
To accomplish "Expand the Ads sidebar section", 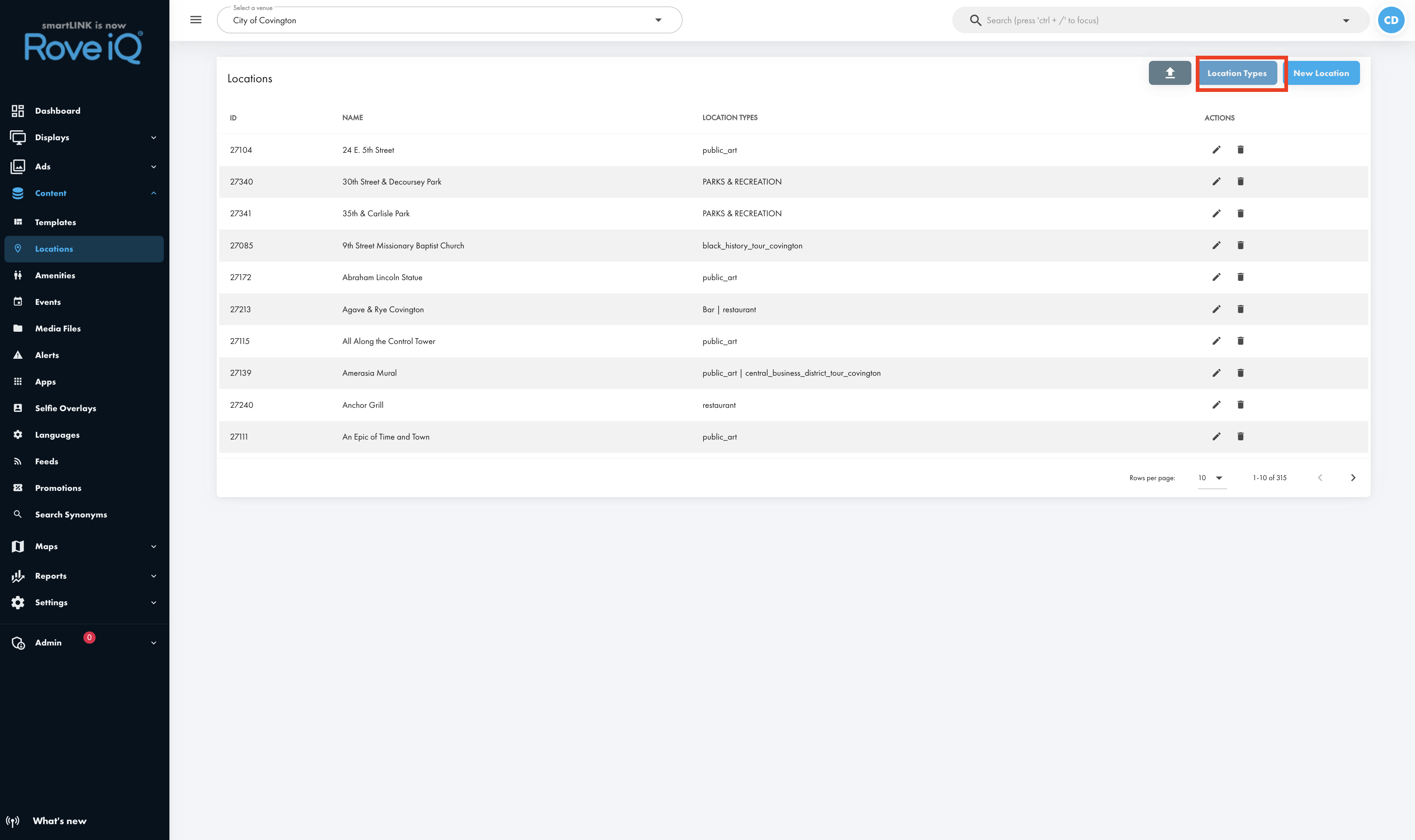I will pos(84,166).
